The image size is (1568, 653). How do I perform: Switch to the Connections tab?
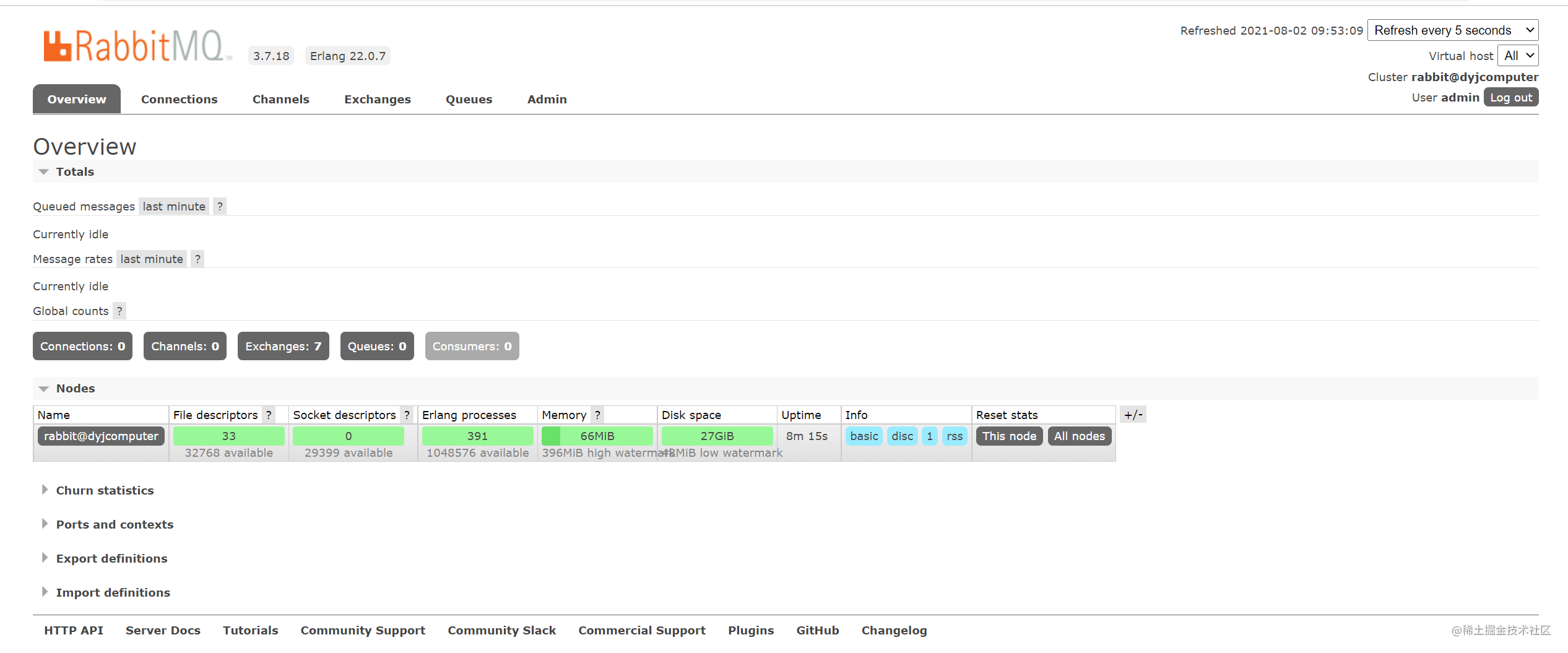(x=180, y=99)
